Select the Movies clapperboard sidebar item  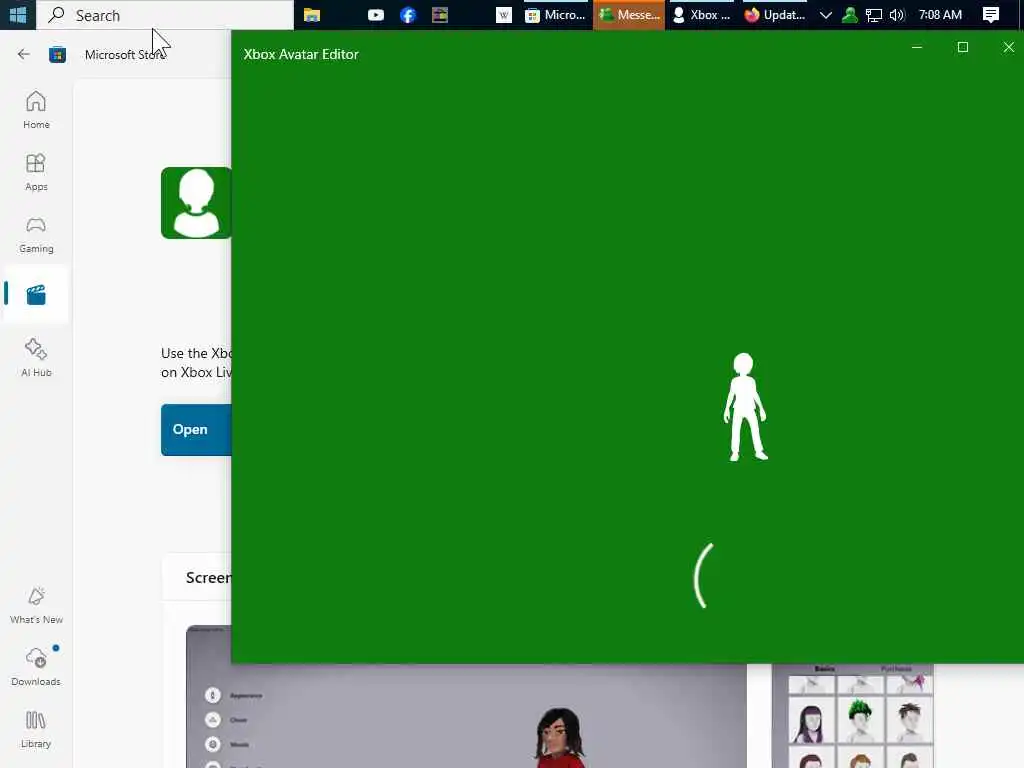36,295
